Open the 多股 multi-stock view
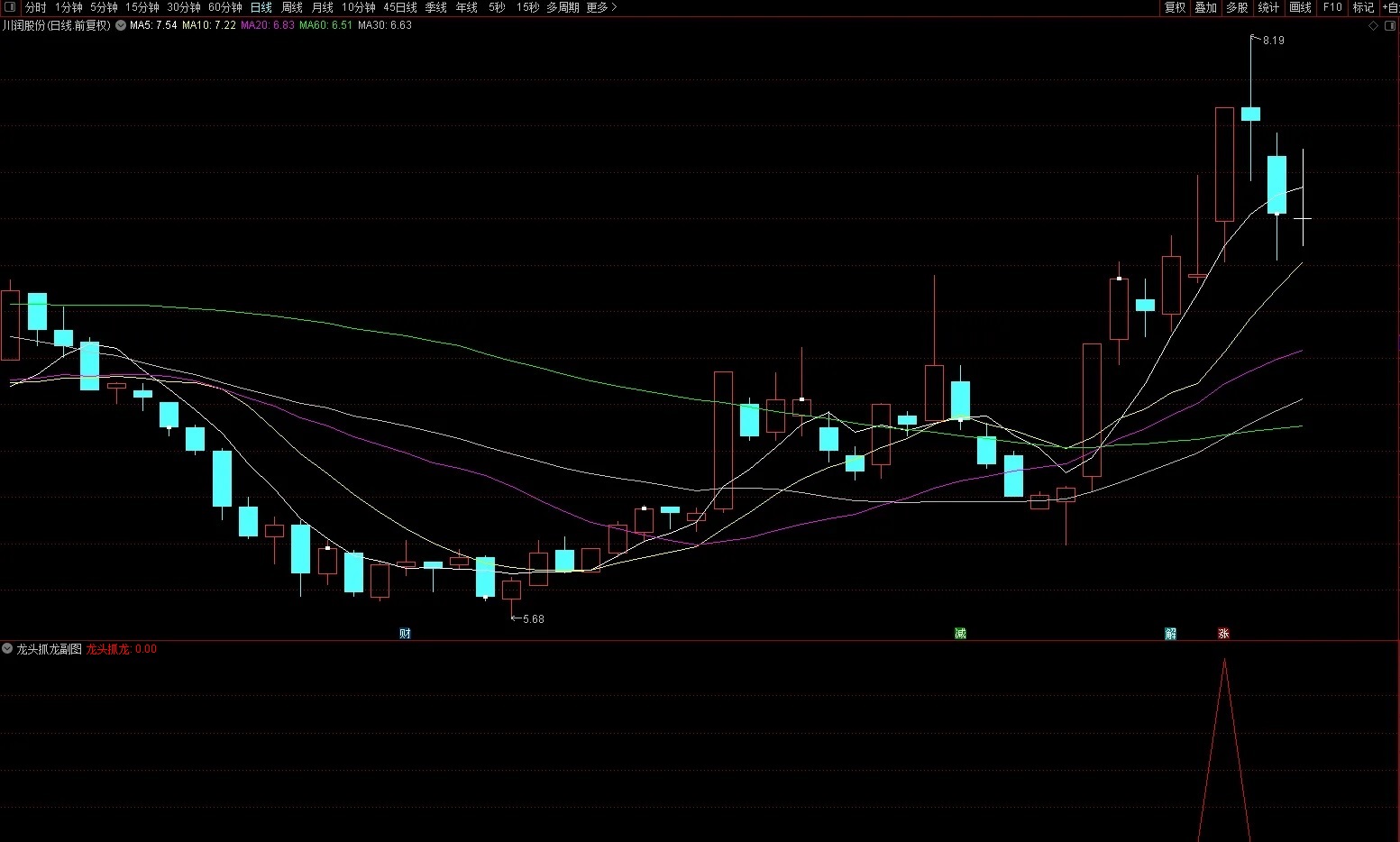Screen dimensions: 1400x842 coord(1238,7)
